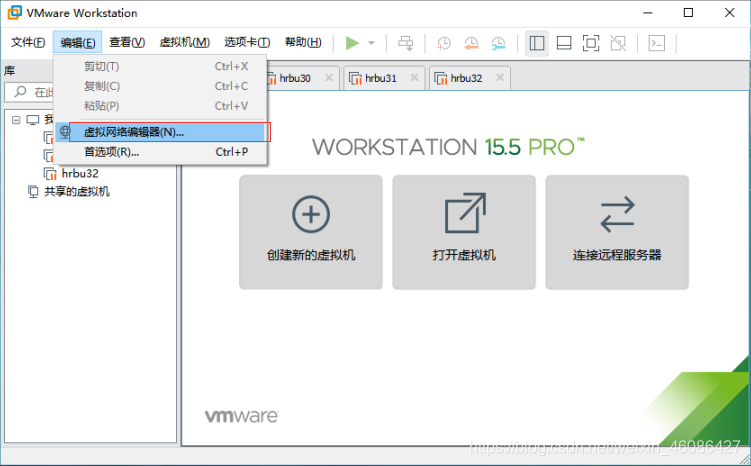Click the Unity mode toolbar icon

coord(618,43)
